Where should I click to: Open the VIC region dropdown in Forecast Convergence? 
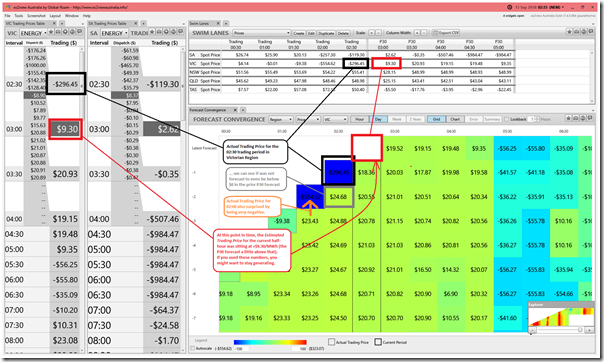point(335,119)
